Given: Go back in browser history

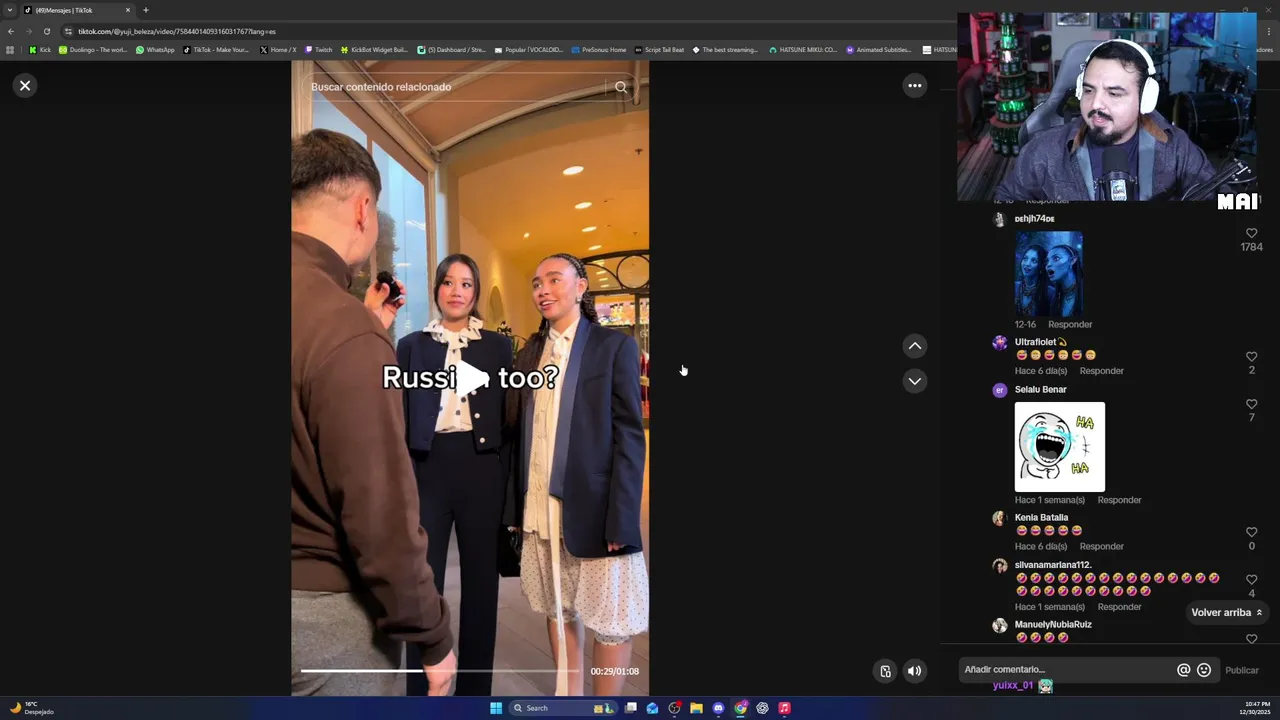Looking at the screenshot, I should coord(11,31).
